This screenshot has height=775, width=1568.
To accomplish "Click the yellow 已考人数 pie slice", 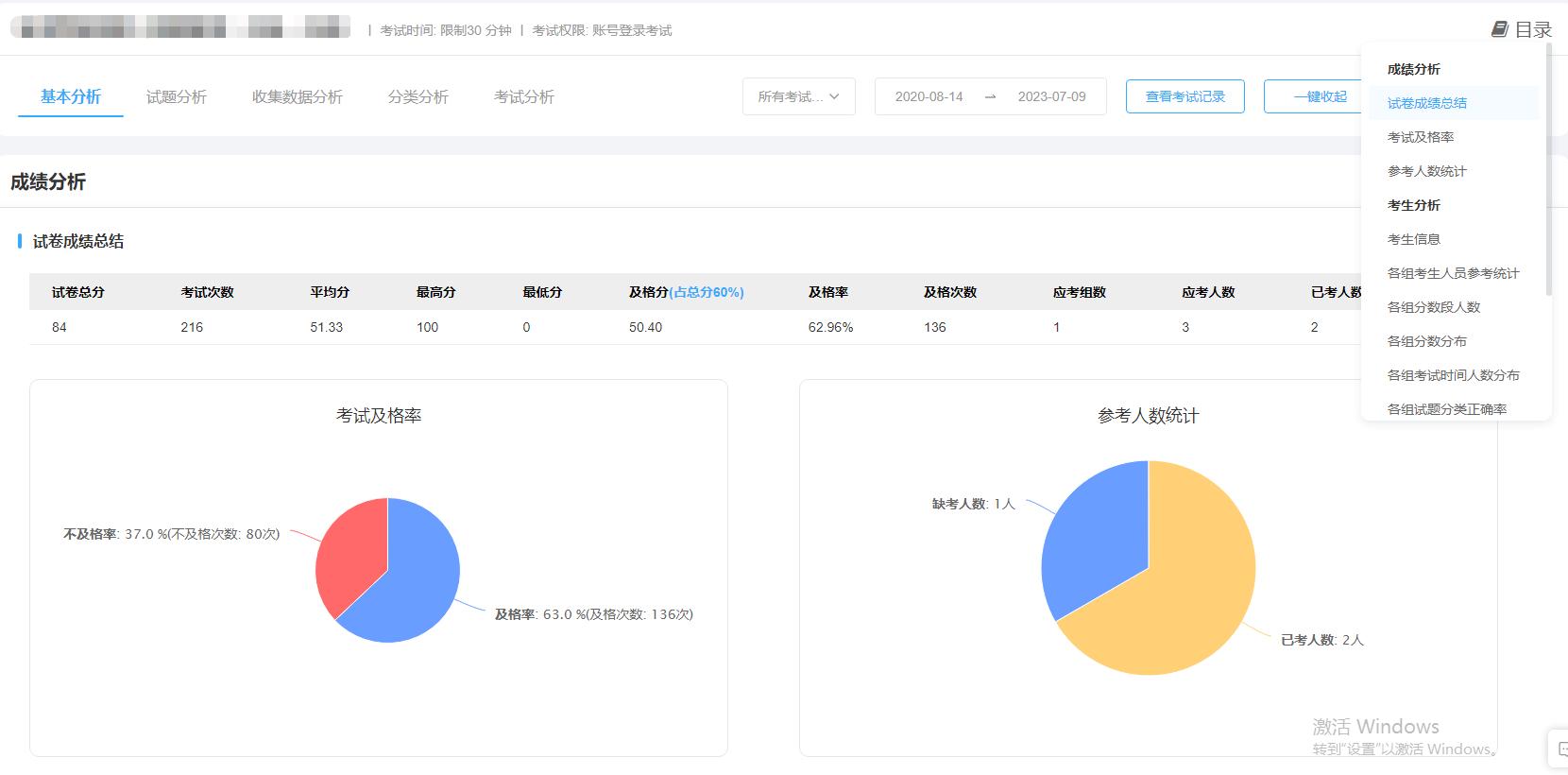I will tap(1181, 595).
